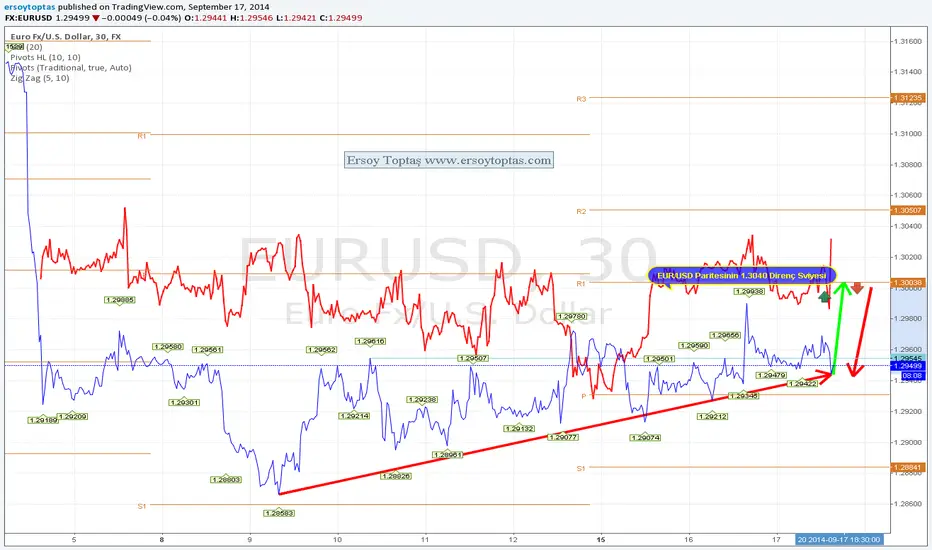Click the 1.29501 pivot value label

point(659,359)
